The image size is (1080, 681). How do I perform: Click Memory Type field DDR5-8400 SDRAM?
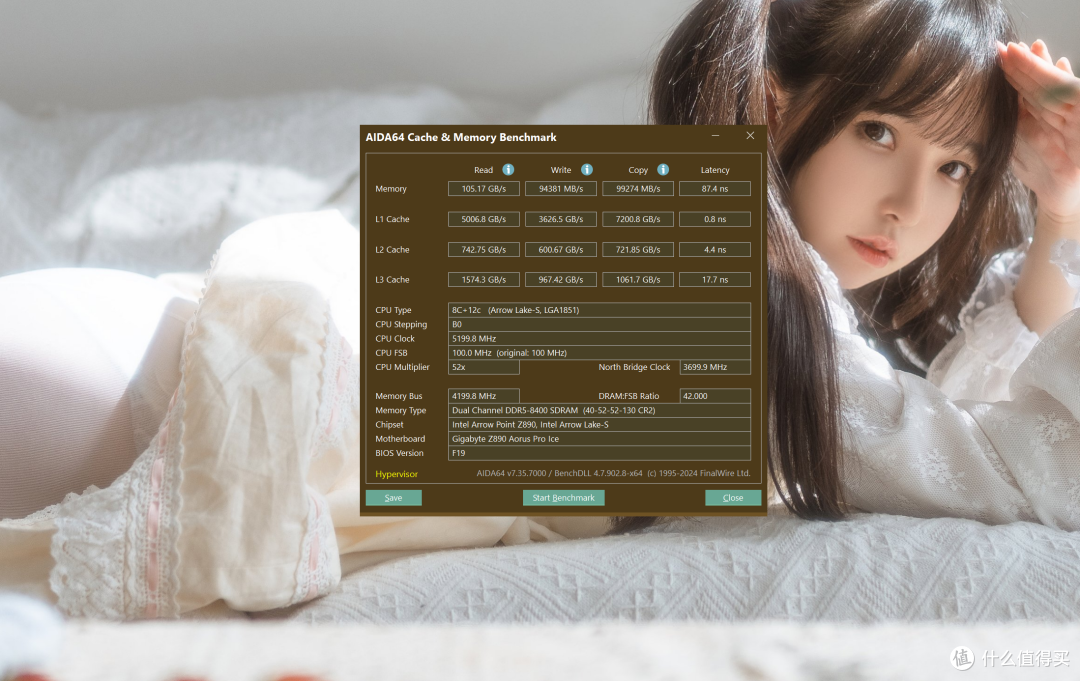click(x=599, y=410)
